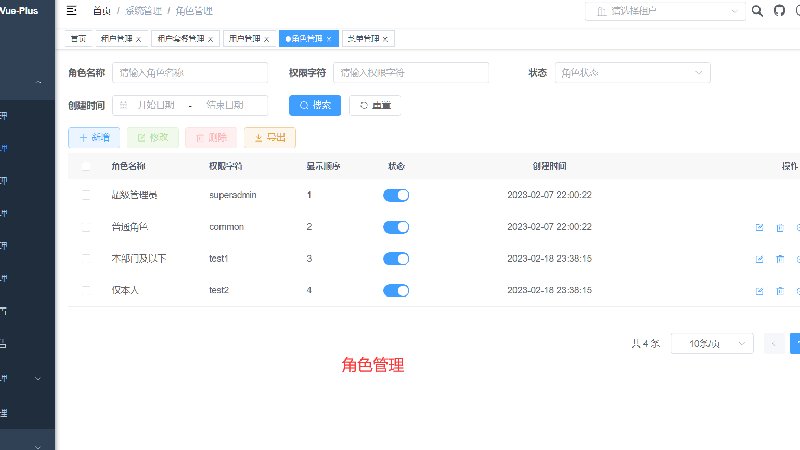Screen dimensions: 800x450
Task: Check the checkbox for the superadmin row
Action: tap(86, 195)
